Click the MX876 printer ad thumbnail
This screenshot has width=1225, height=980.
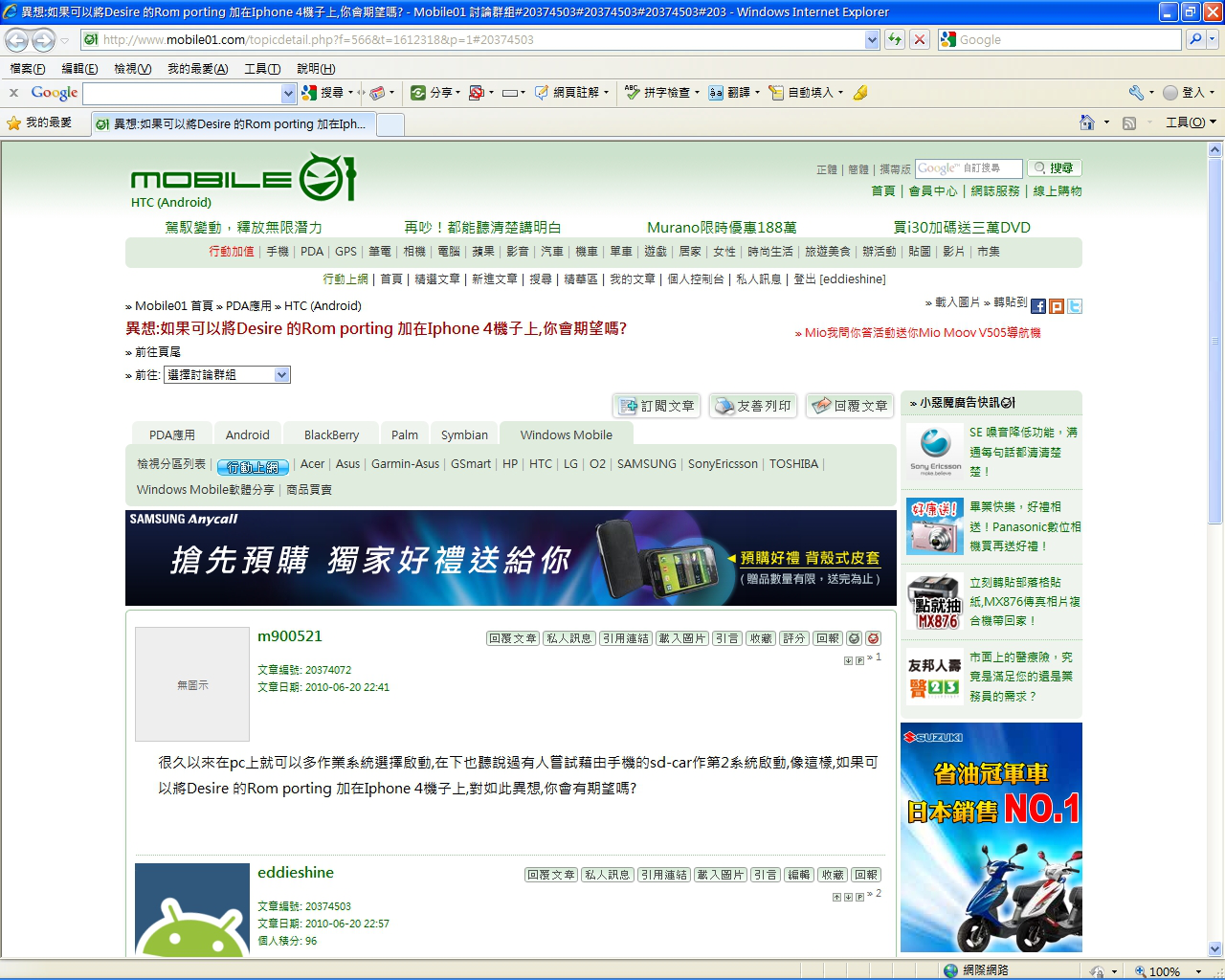tap(935, 602)
